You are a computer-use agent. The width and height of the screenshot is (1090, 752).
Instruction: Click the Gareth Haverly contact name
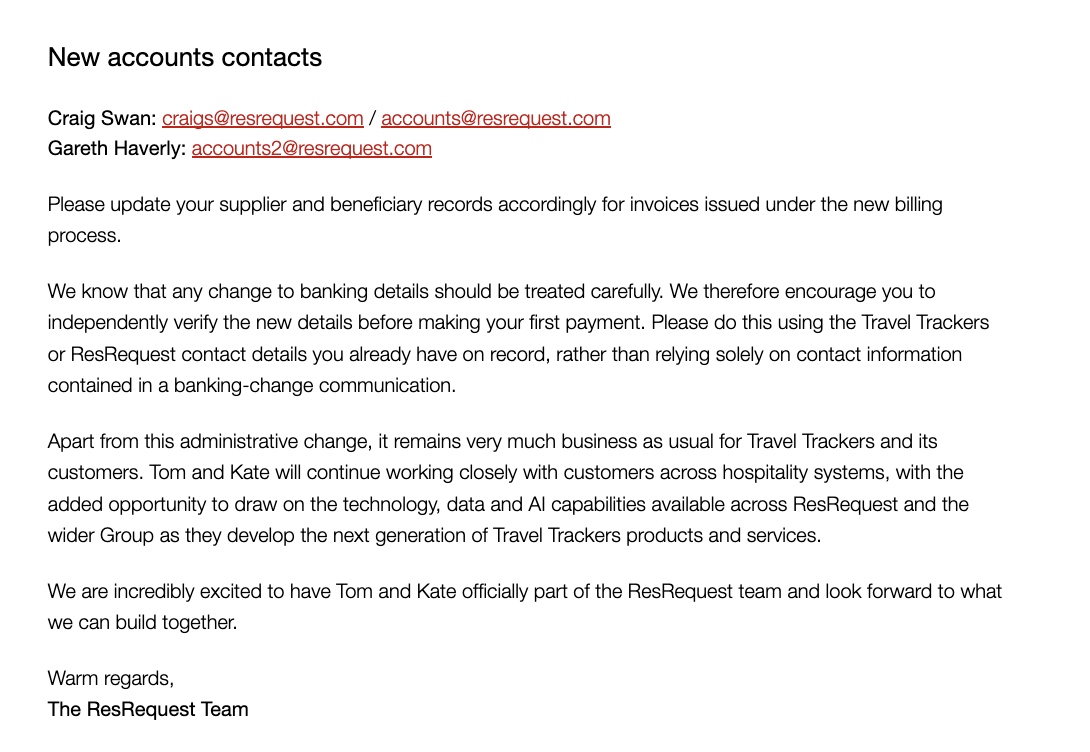116,148
